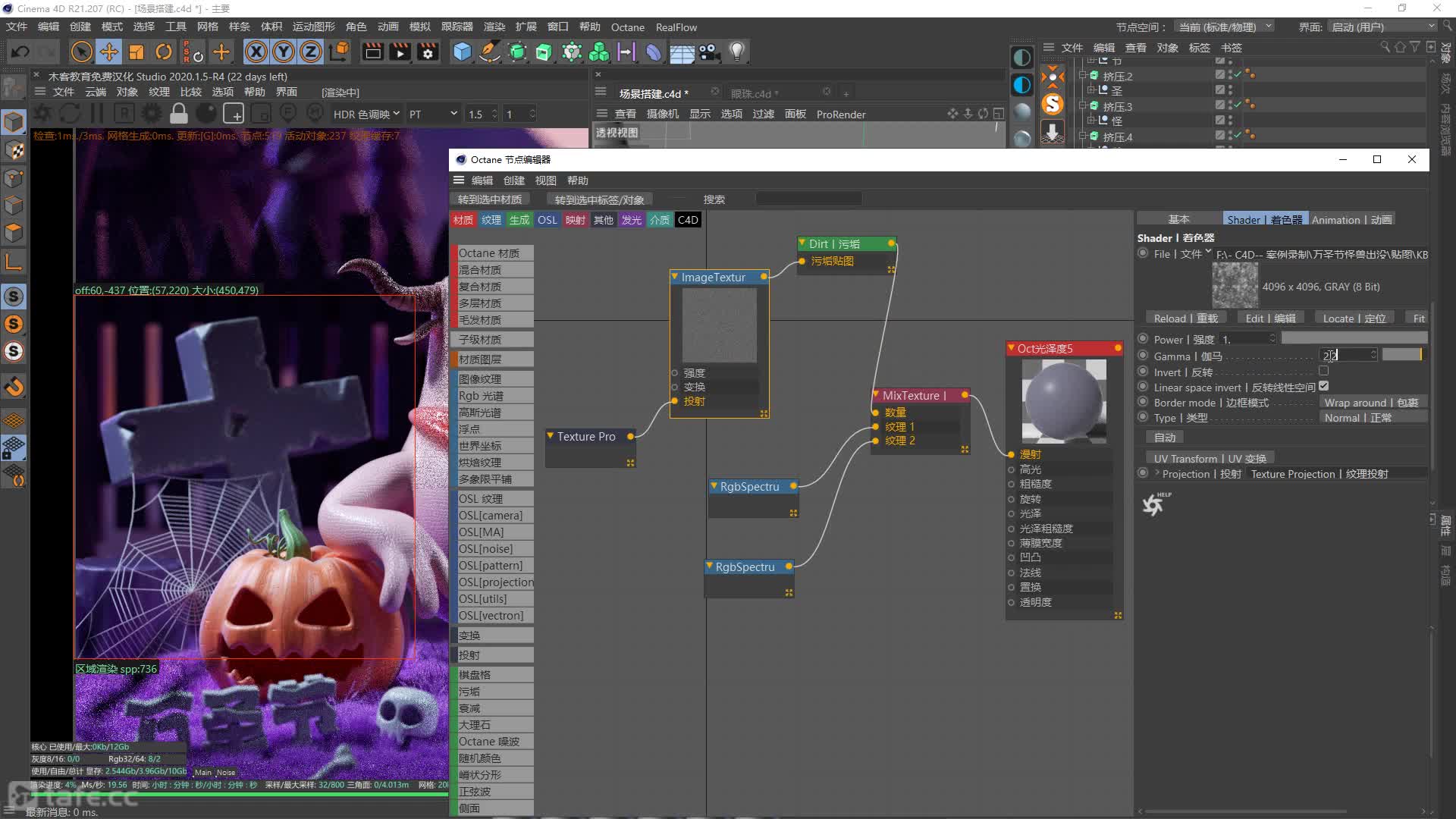Click the Undo arrow icon
Viewport: 1456px width, 819px height.
20,52
